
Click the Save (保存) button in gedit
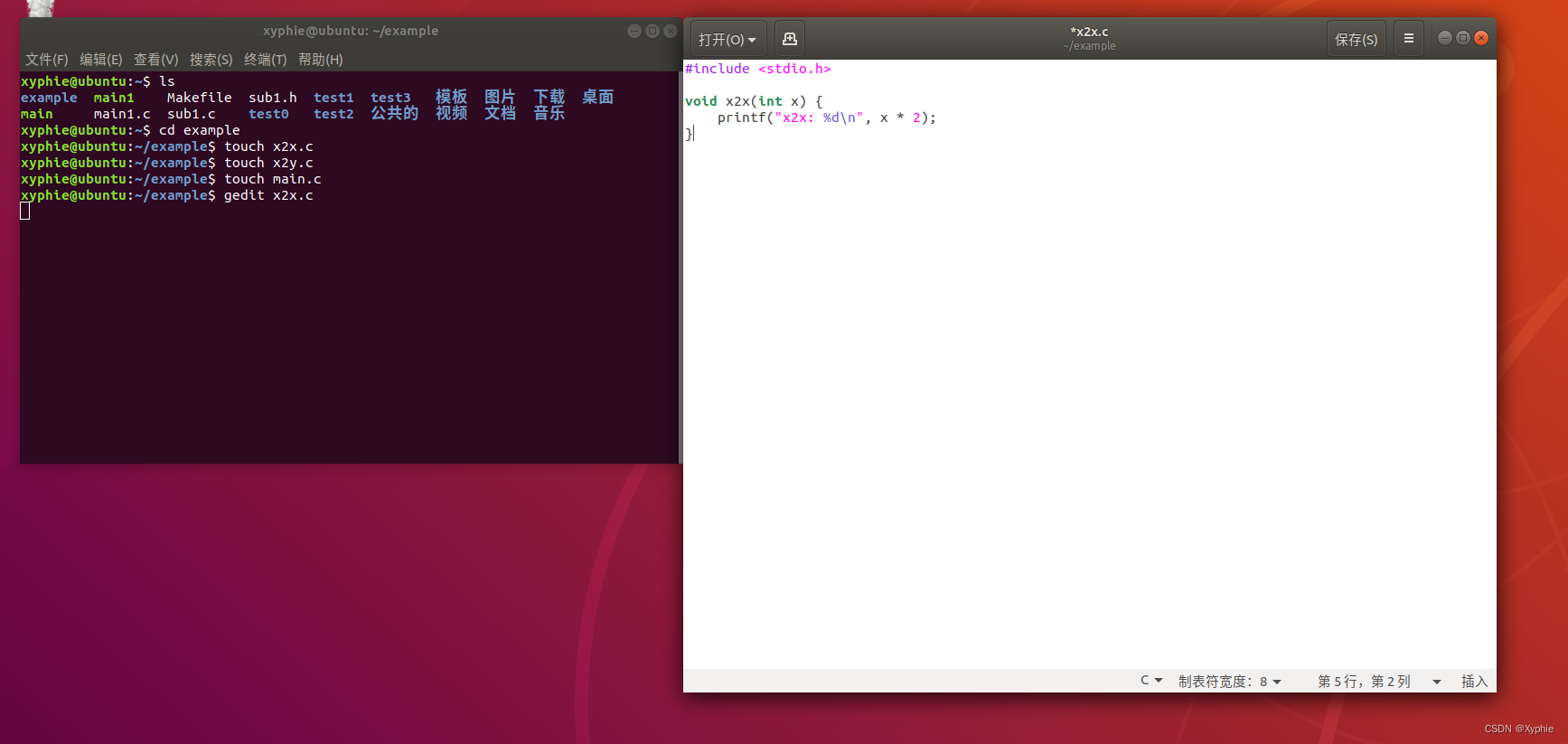tap(1356, 39)
